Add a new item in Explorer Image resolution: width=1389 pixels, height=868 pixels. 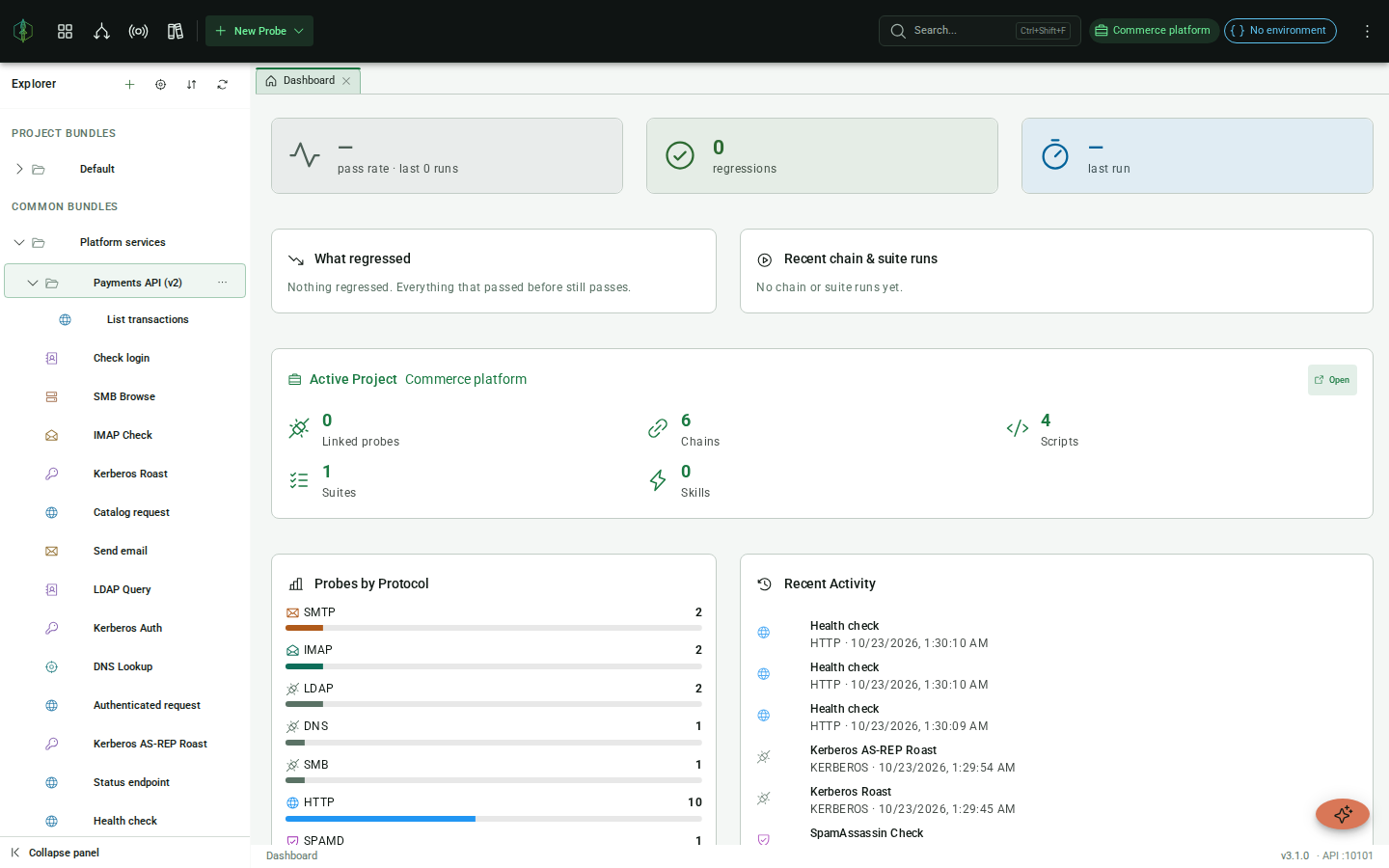(x=129, y=84)
